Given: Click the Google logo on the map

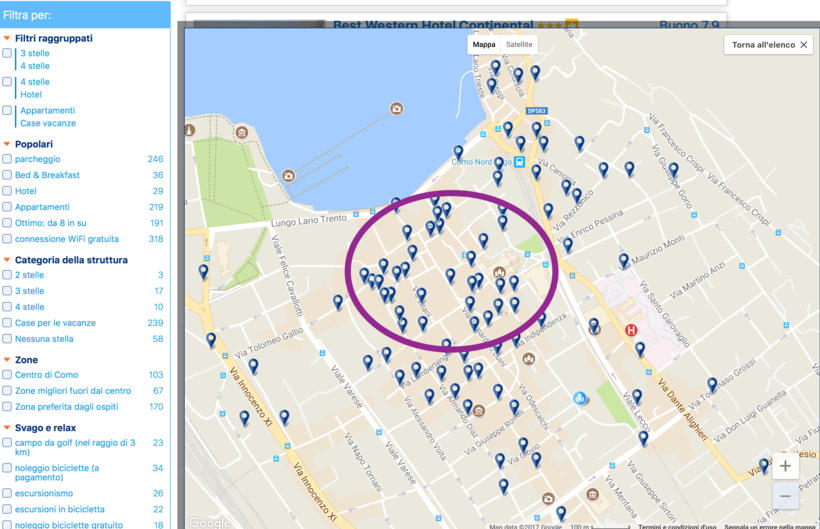Looking at the screenshot, I should (209, 522).
